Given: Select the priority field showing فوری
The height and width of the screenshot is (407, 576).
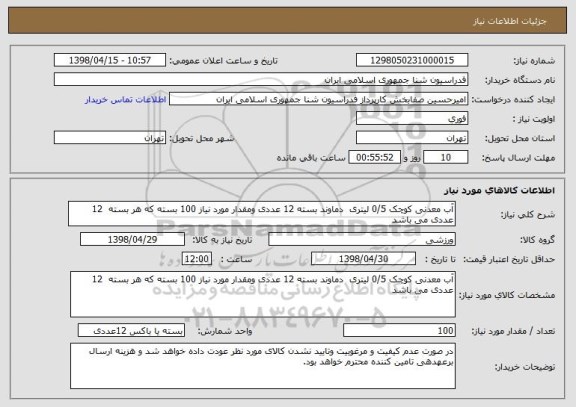Looking at the screenshot, I should tap(412, 119).
